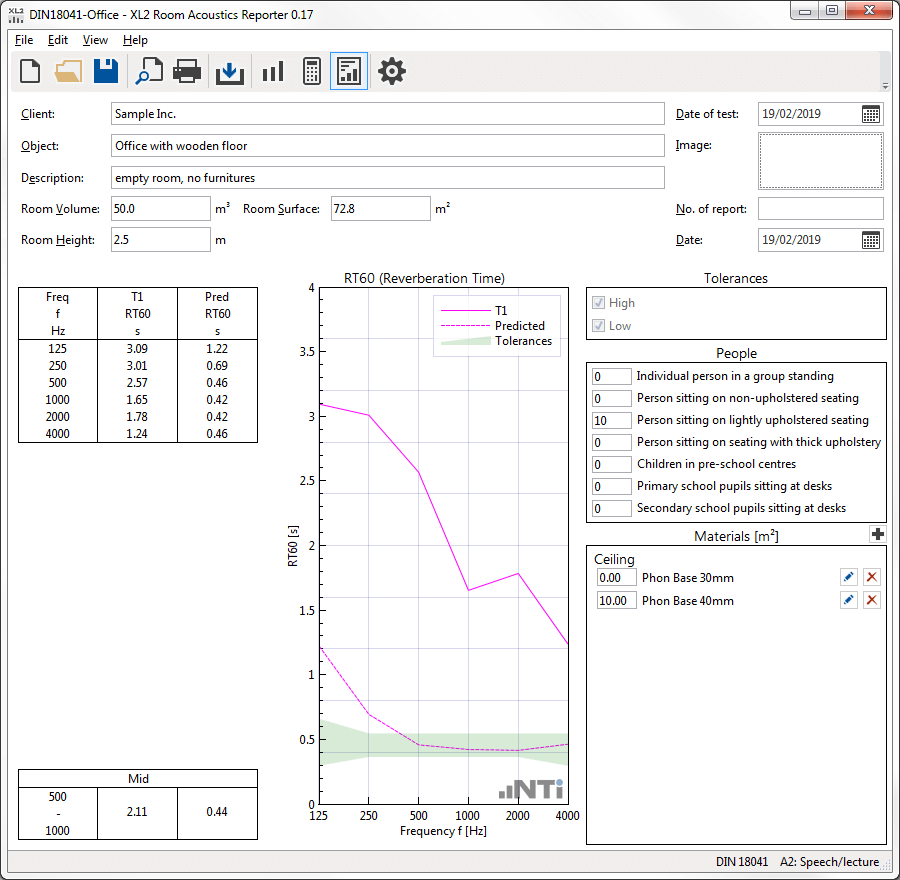Expand the toolbar overflow arrow

(x=884, y=86)
